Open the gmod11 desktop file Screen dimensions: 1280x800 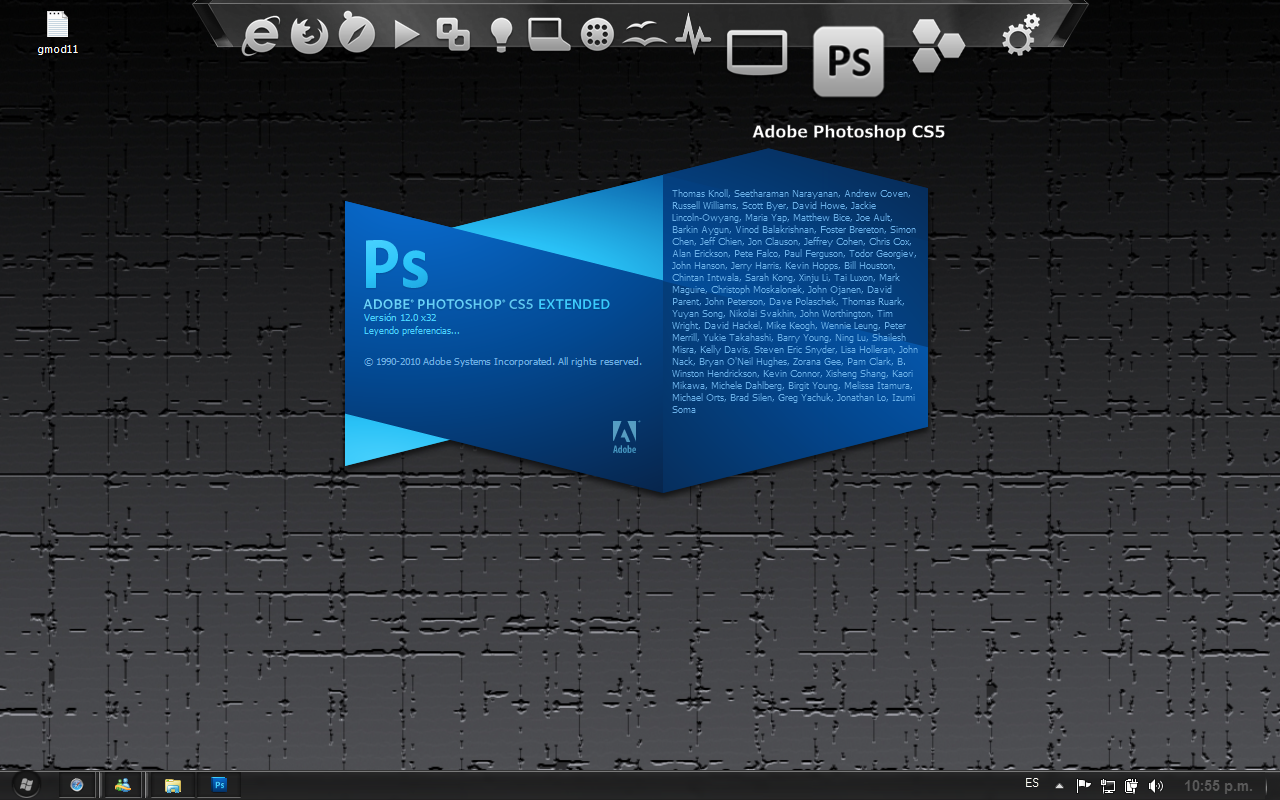point(58,33)
